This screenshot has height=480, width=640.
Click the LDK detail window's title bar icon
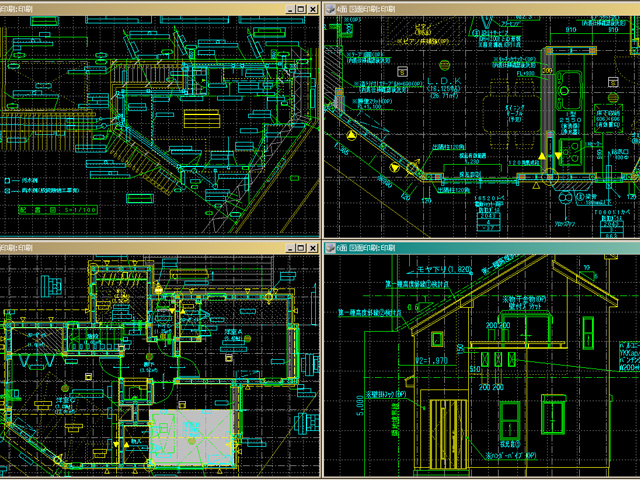coord(331,7)
